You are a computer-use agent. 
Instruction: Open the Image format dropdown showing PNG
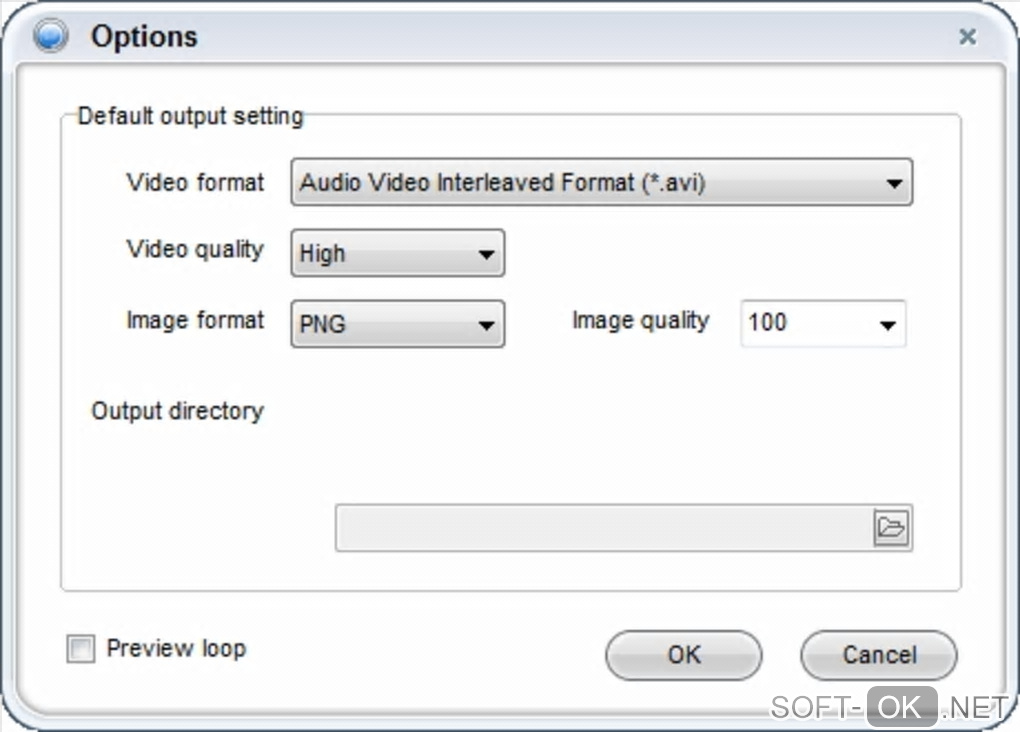coord(397,325)
